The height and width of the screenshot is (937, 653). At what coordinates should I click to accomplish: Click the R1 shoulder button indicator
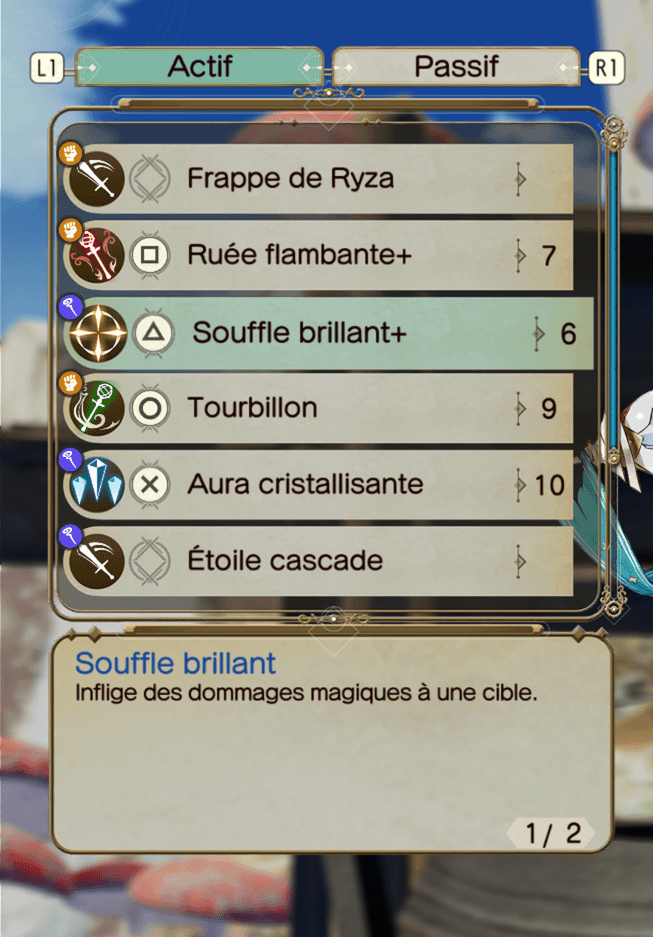tap(606, 68)
